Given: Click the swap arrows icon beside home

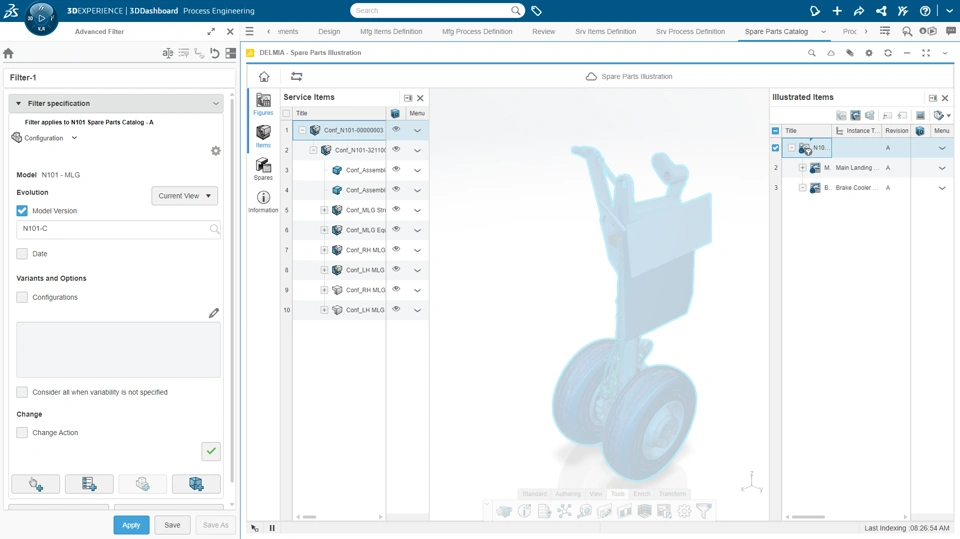Looking at the screenshot, I should [x=296, y=77].
